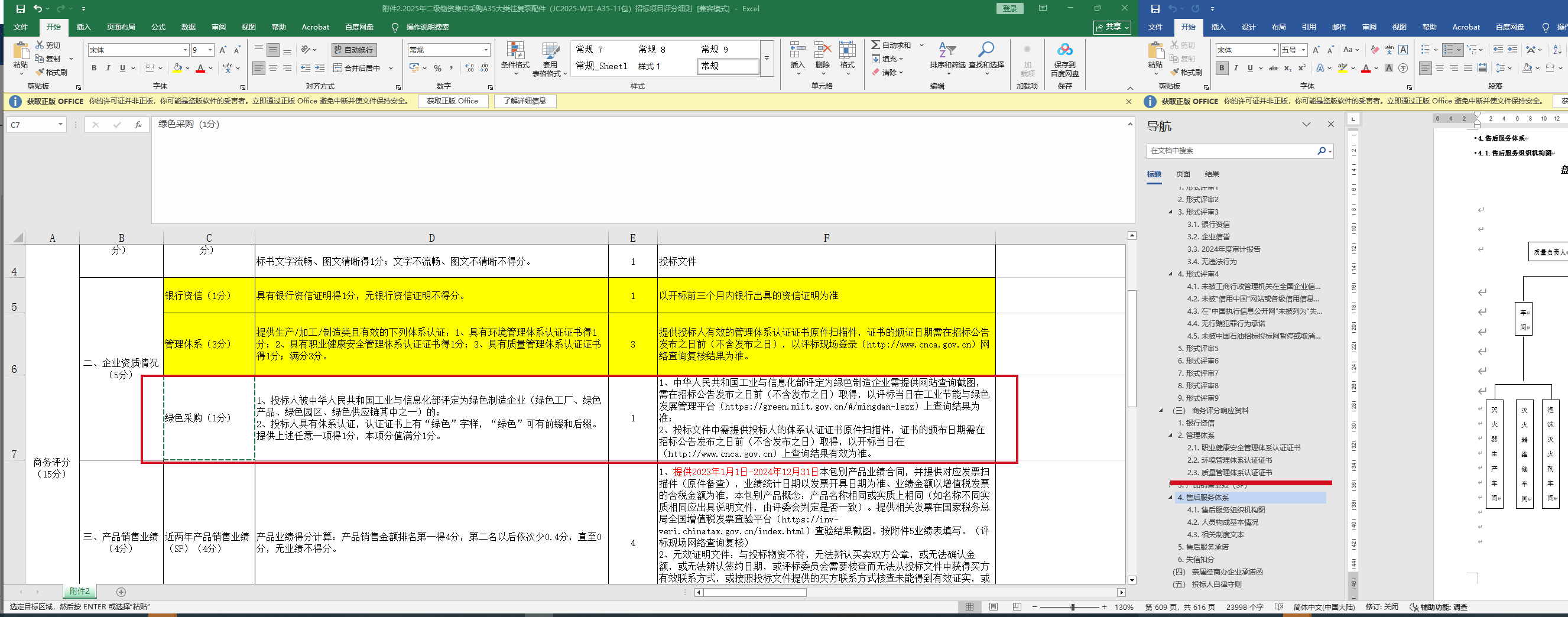Toggle Bold in the Excel font group
This screenshot has width=1568, height=617.
click(94, 68)
